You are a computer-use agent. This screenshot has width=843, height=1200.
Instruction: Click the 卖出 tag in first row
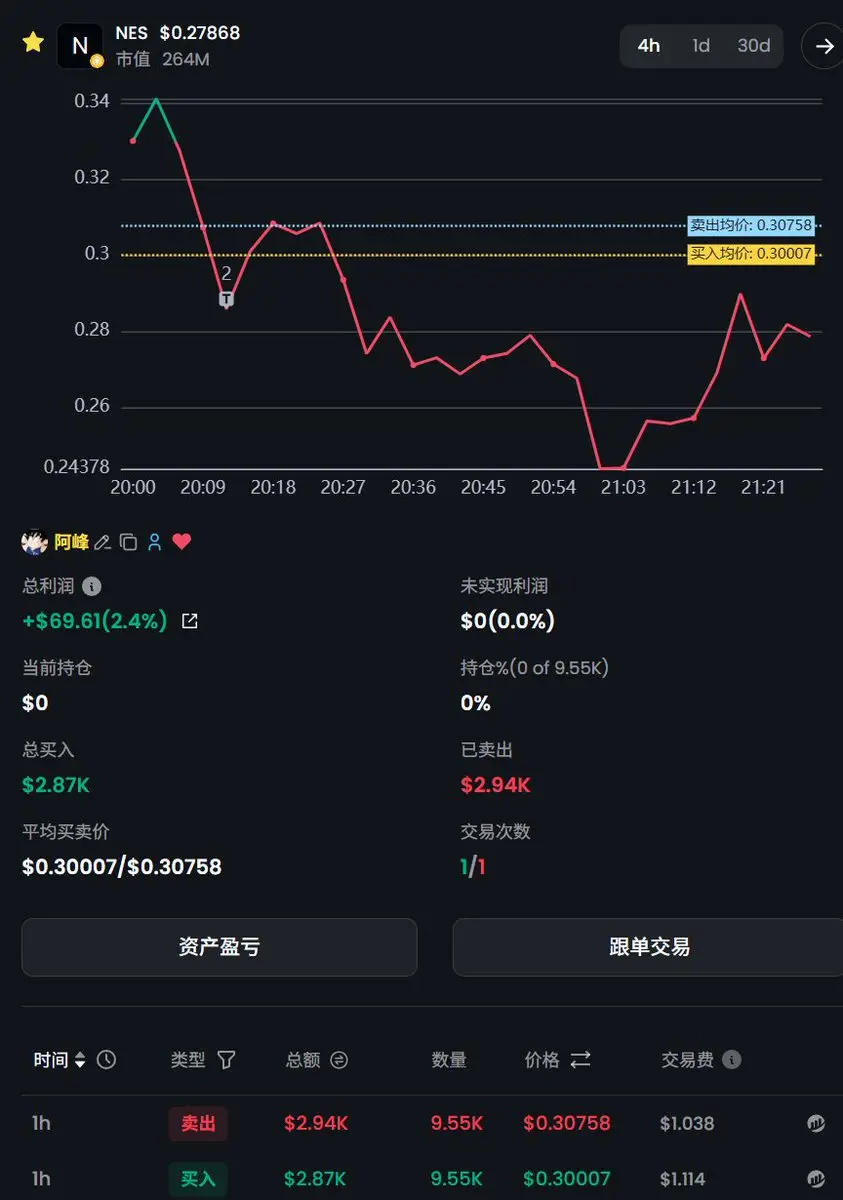pyautogui.click(x=198, y=1124)
